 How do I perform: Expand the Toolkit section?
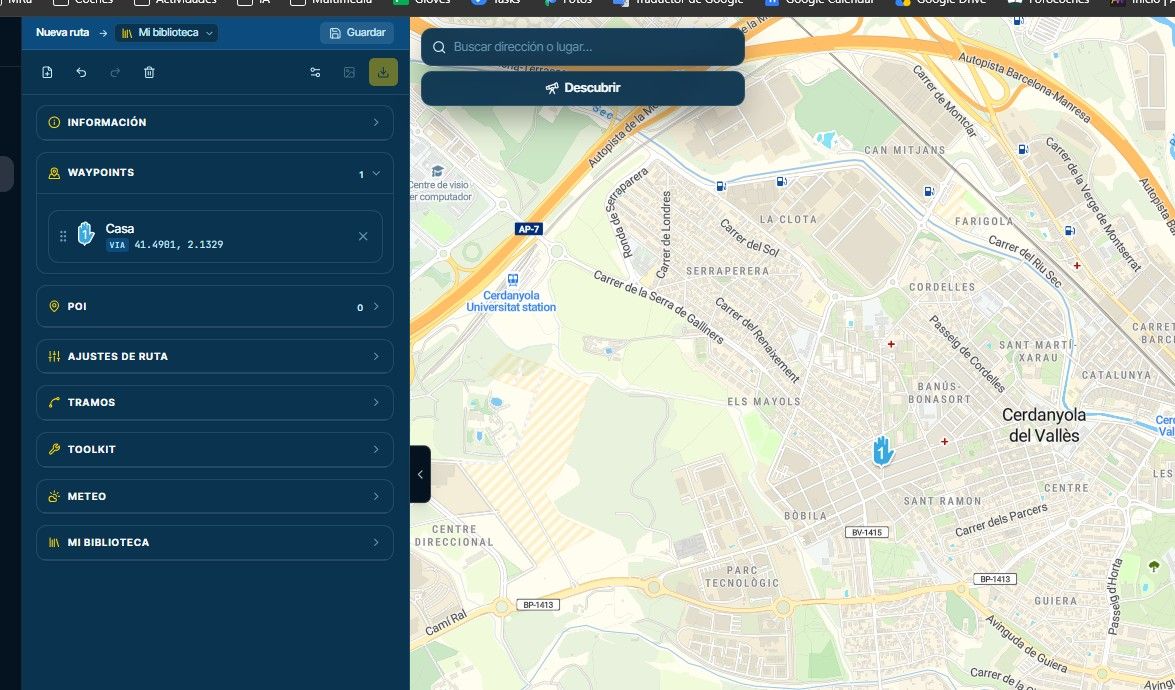click(x=215, y=450)
